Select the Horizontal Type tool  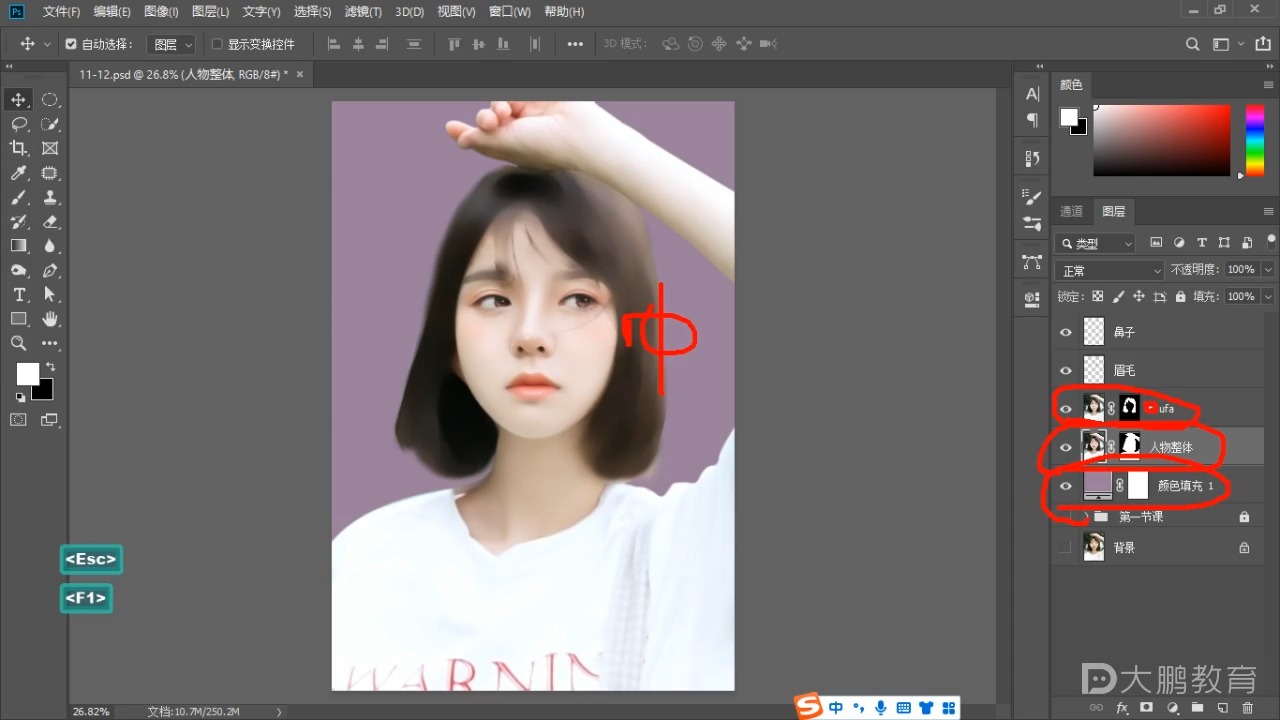pyautogui.click(x=19, y=295)
